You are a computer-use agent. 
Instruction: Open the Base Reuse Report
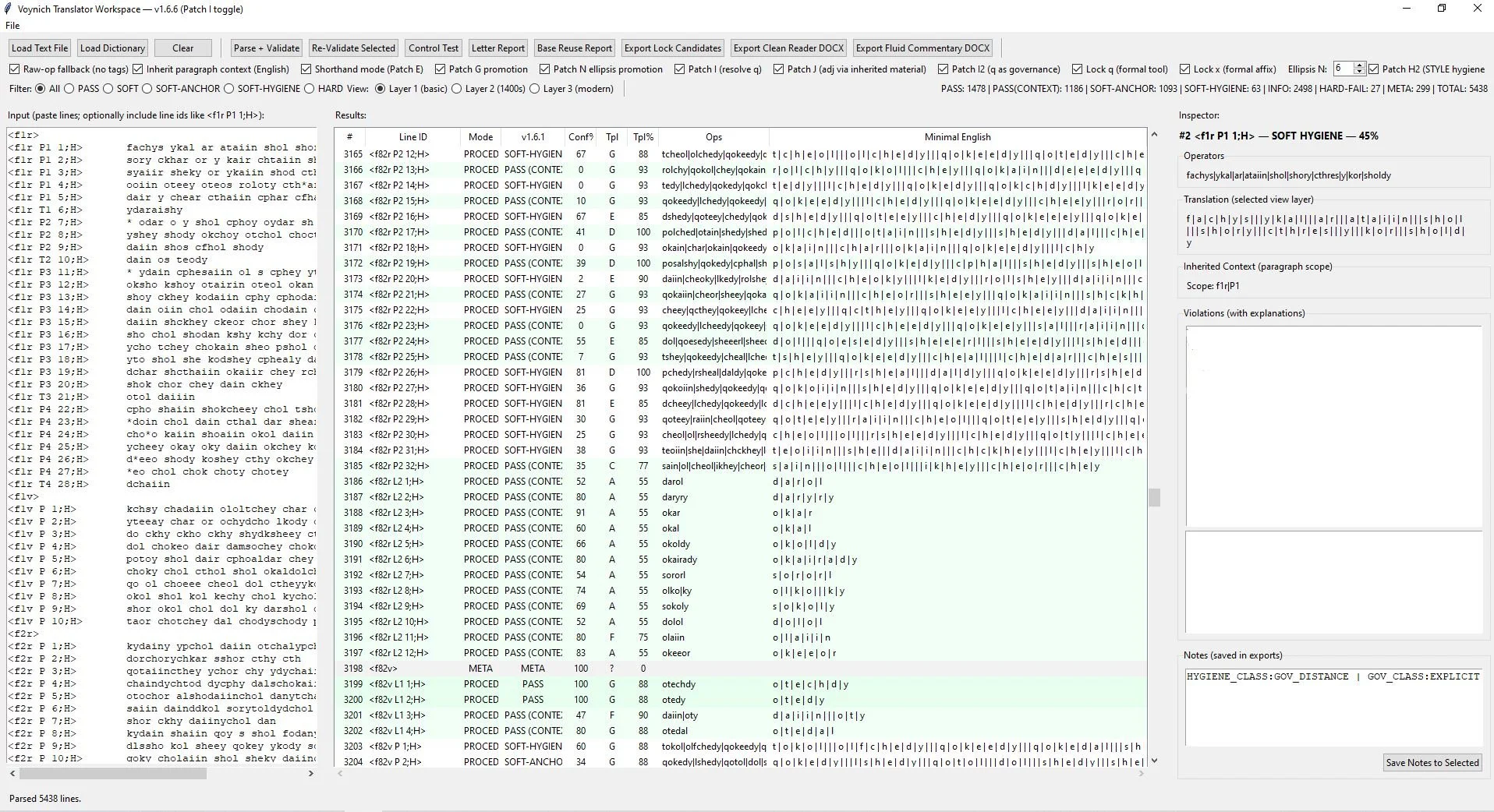573,48
